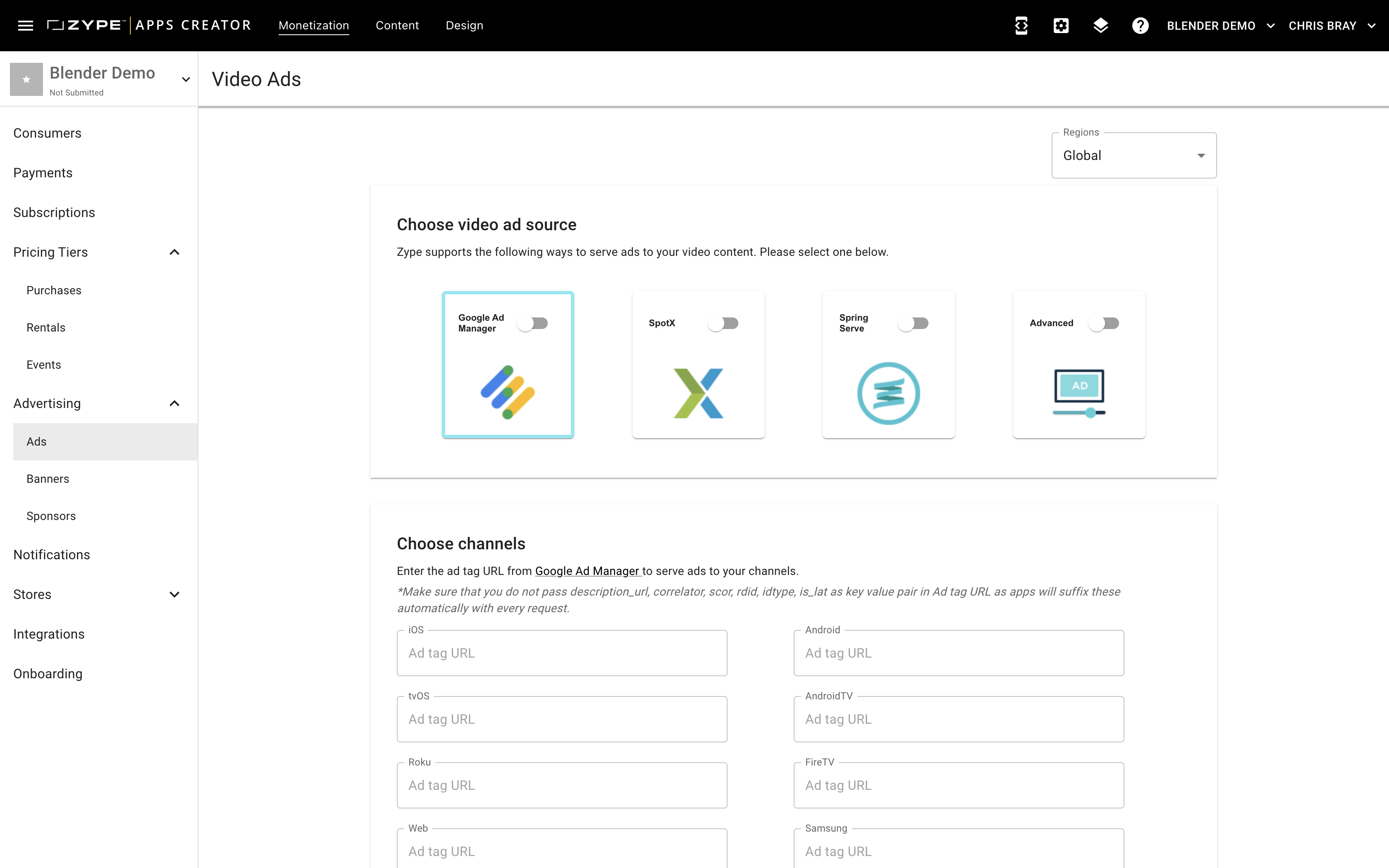Select Sponsors under Advertising
Image resolution: width=1389 pixels, height=868 pixels.
[51, 516]
